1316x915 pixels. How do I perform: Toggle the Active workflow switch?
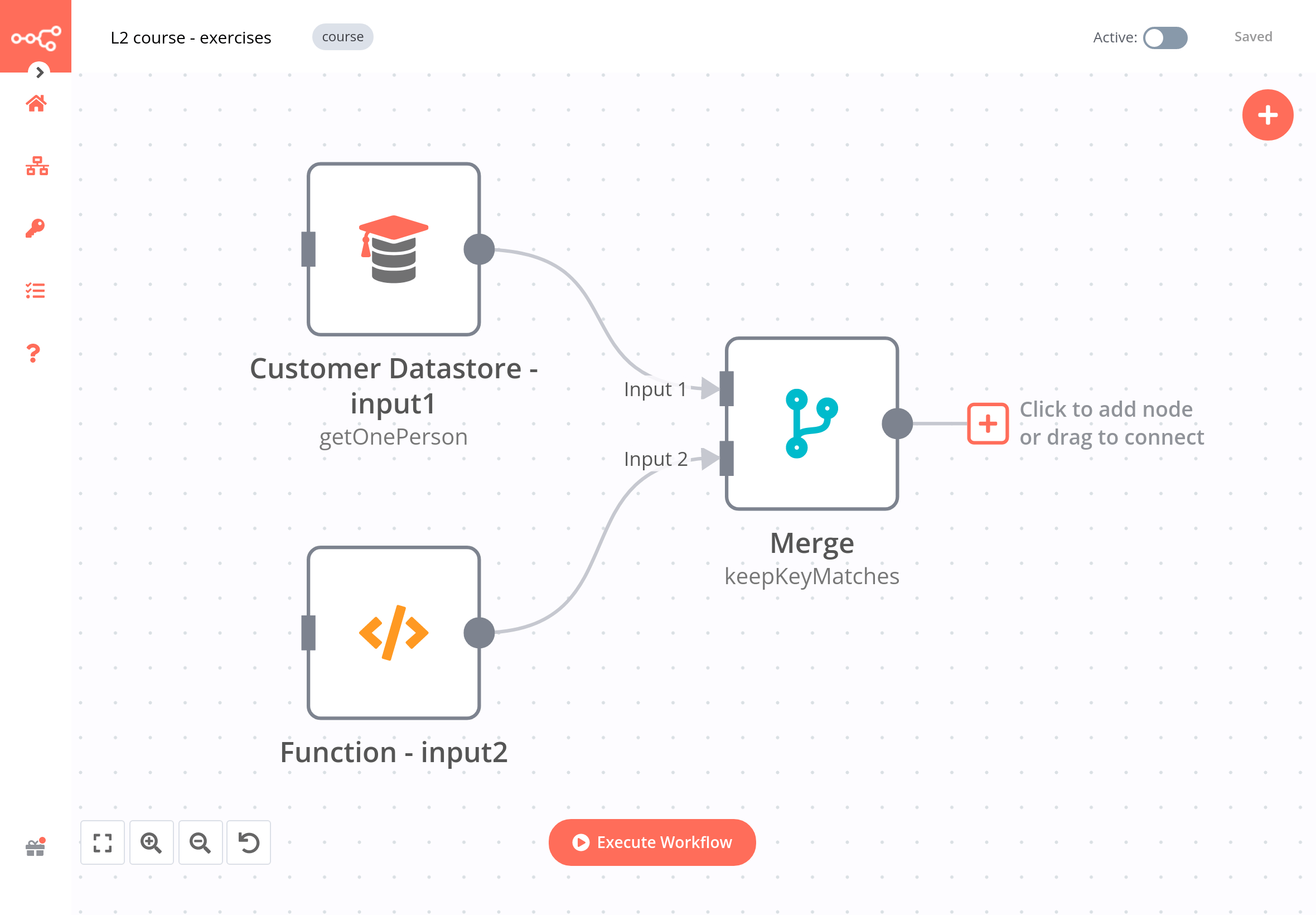pos(1164,38)
